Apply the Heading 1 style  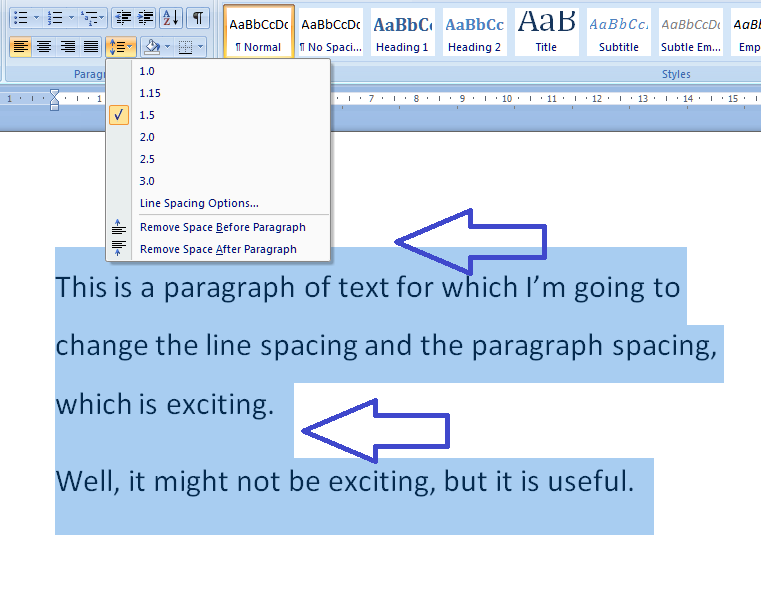point(402,32)
